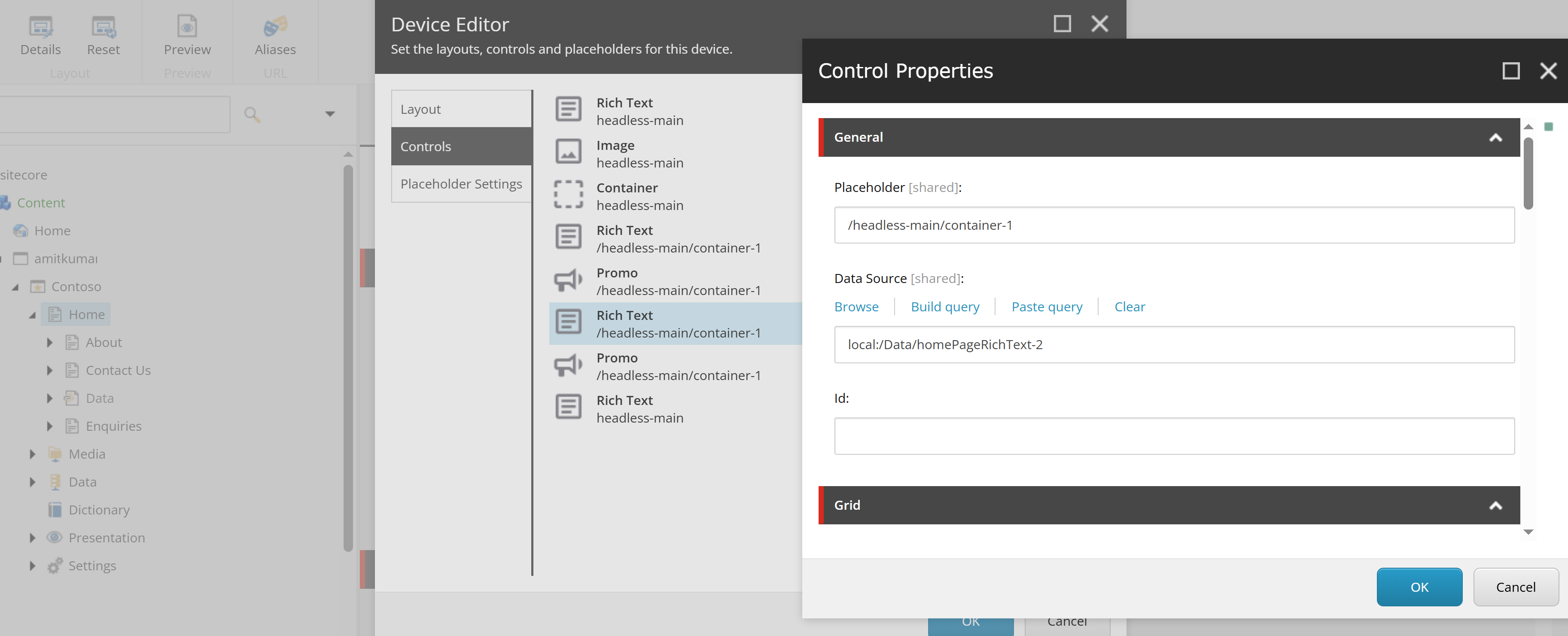Screen dimensions: 1568x636
Task: Click the Placeholder input field
Action: (x=1174, y=225)
